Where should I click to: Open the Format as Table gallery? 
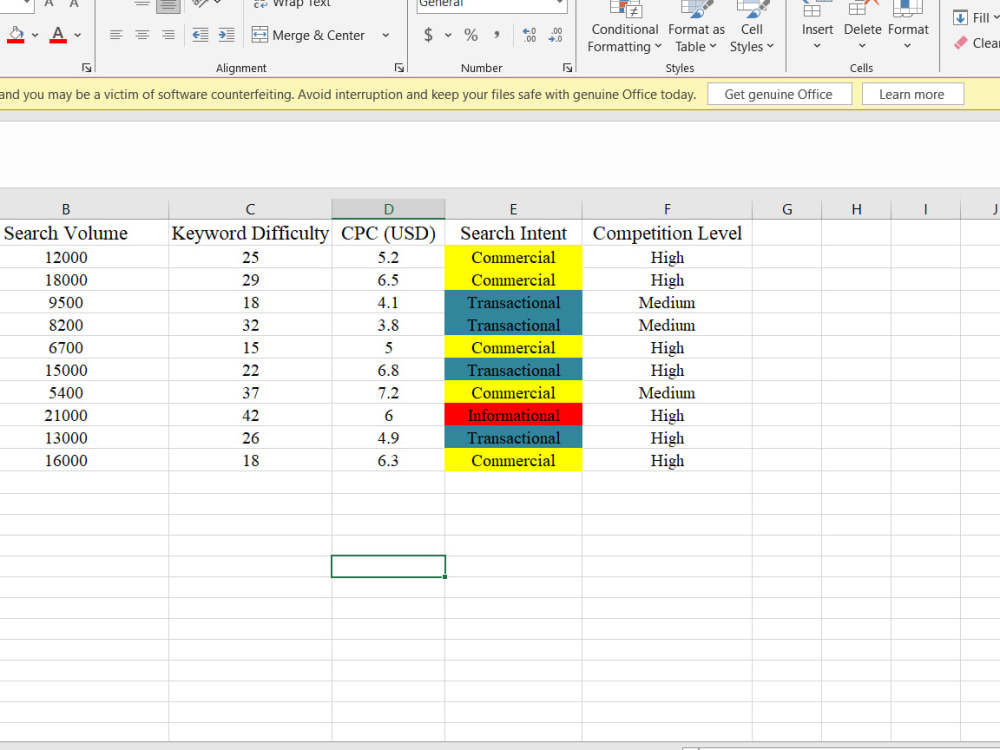tap(696, 29)
